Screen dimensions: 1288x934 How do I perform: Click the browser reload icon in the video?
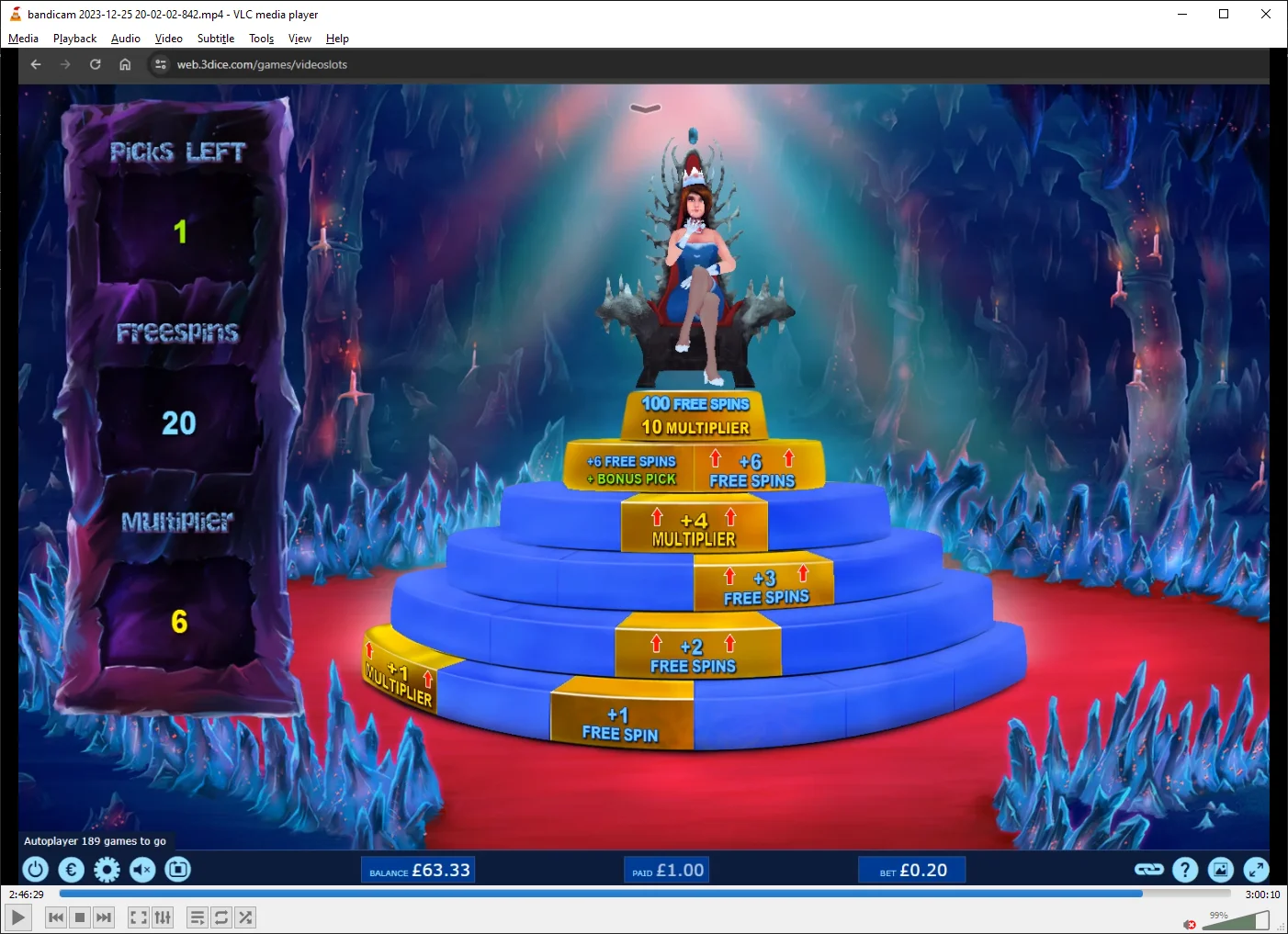pyautogui.click(x=95, y=64)
